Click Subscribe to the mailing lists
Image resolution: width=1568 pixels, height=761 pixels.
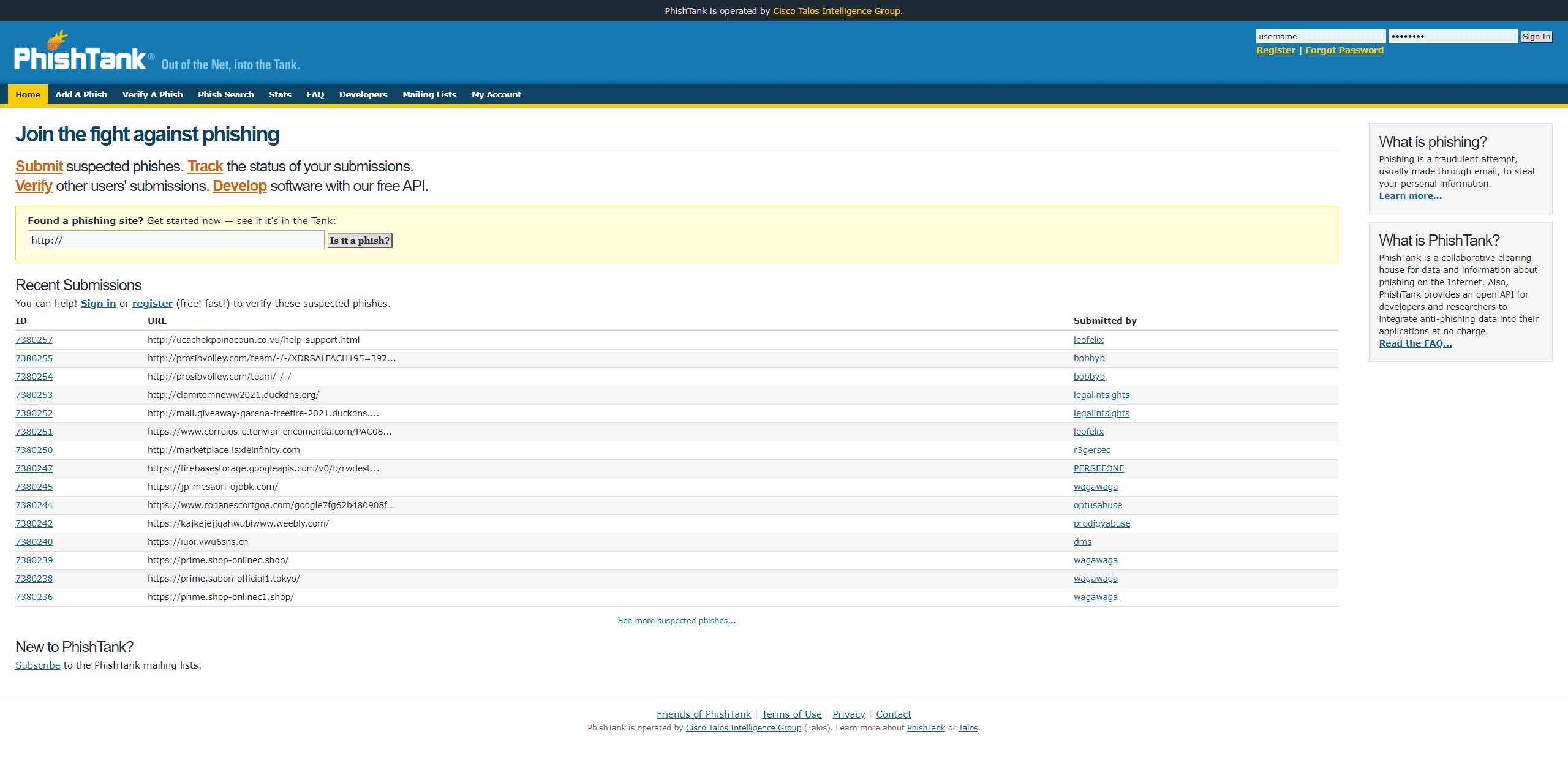click(38, 665)
